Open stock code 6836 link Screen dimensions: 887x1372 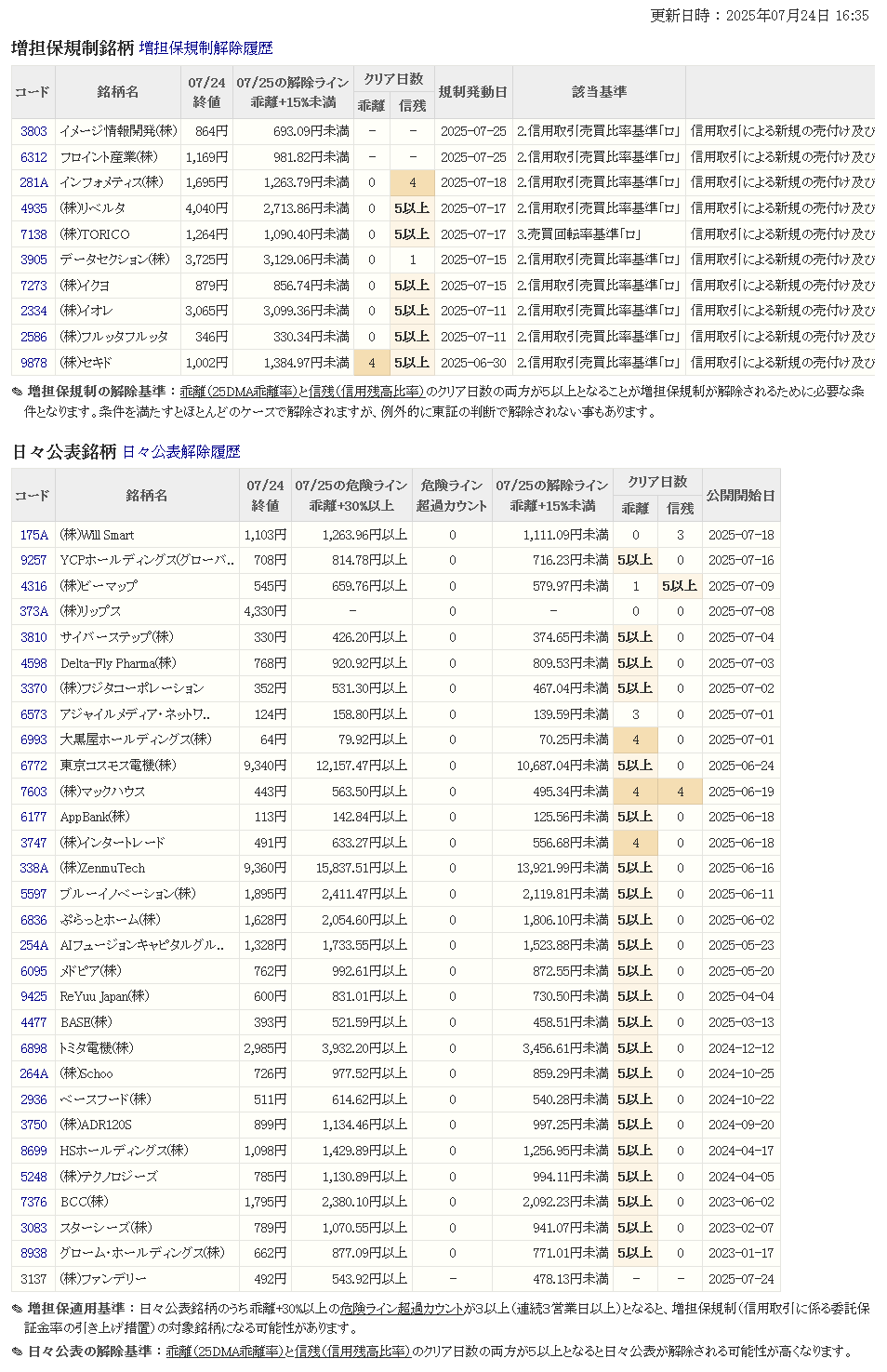point(33,920)
